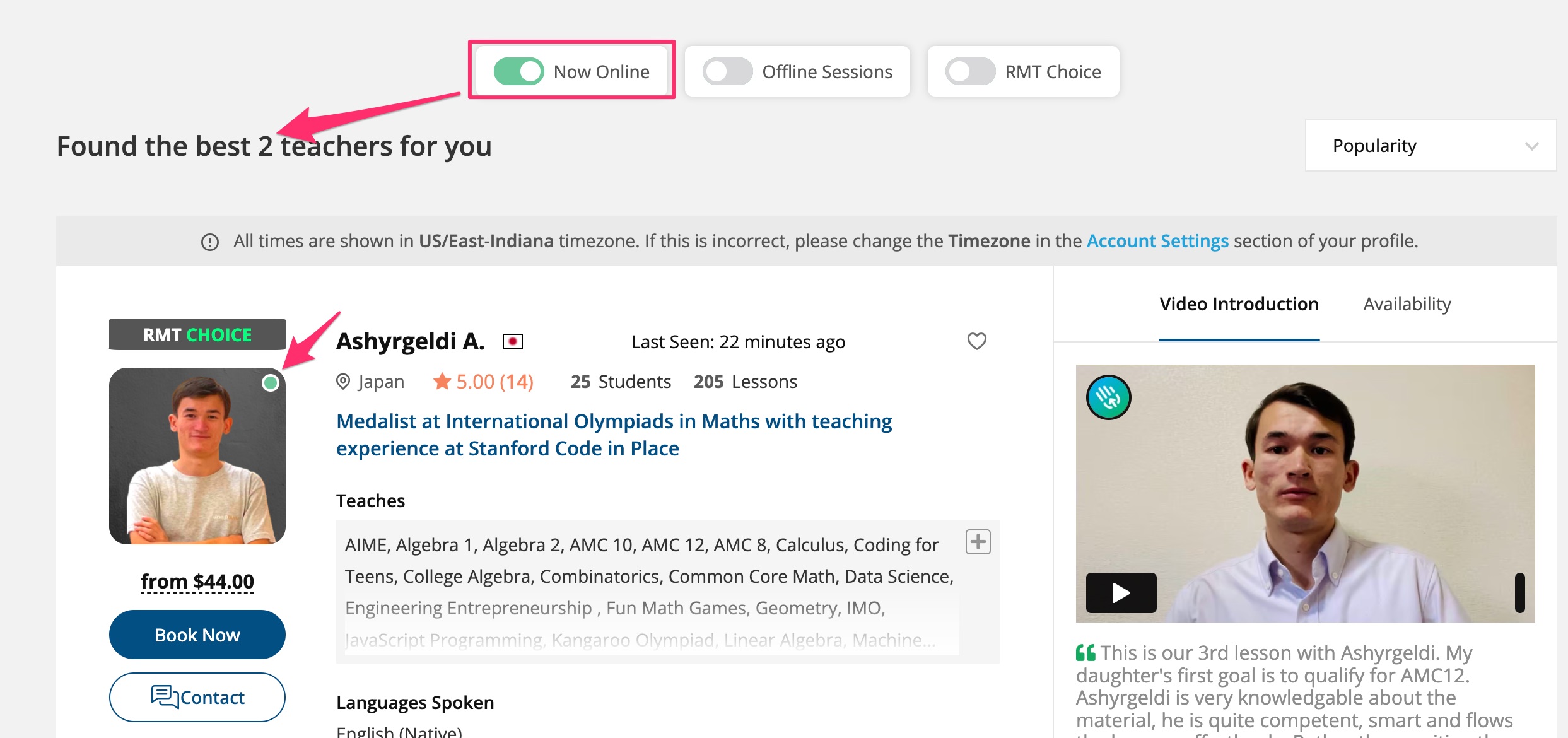Click the green online status dot
This screenshot has width=1568, height=738.
[271, 383]
